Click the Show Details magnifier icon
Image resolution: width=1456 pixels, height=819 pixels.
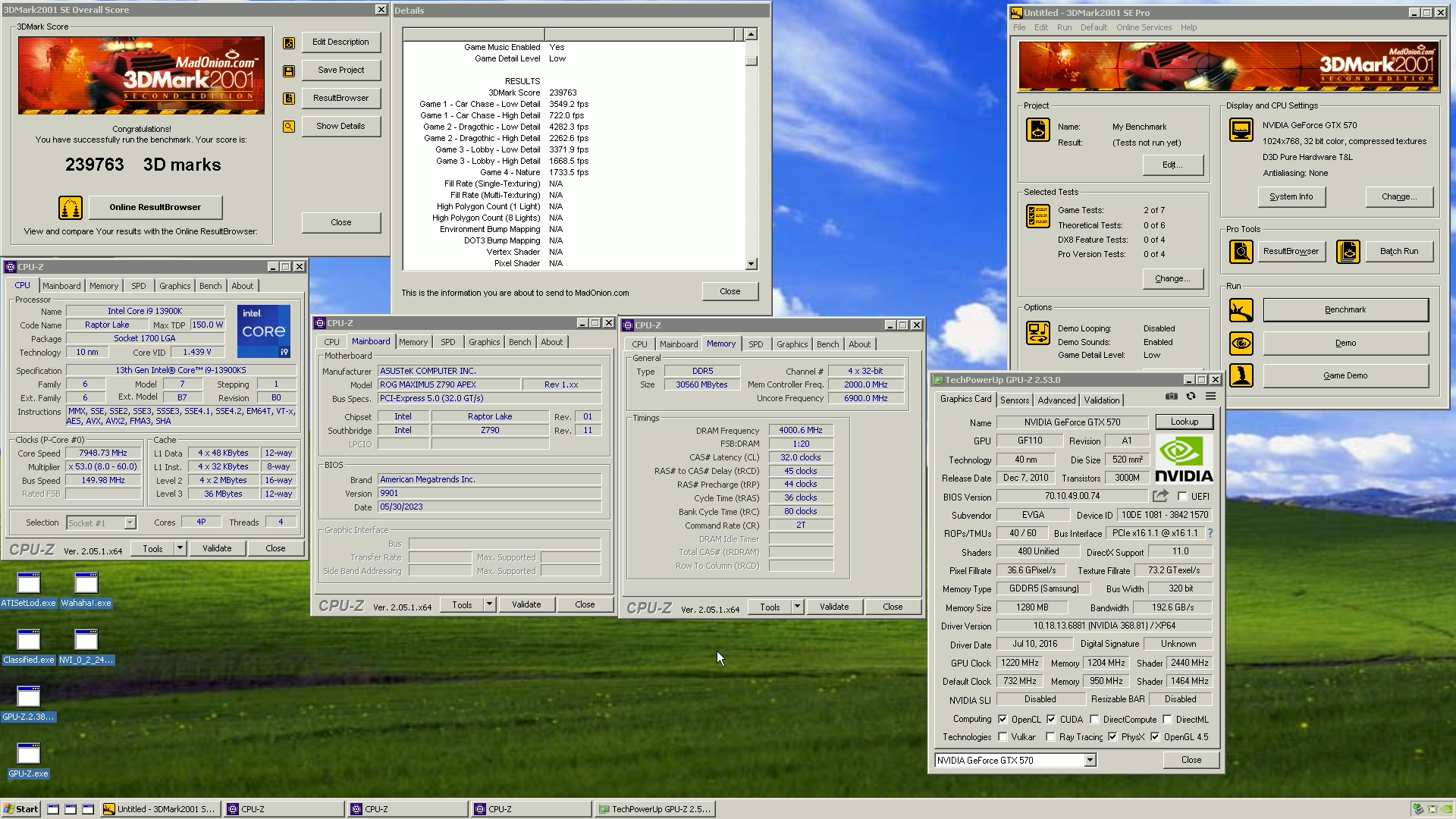(x=289, y=127)
